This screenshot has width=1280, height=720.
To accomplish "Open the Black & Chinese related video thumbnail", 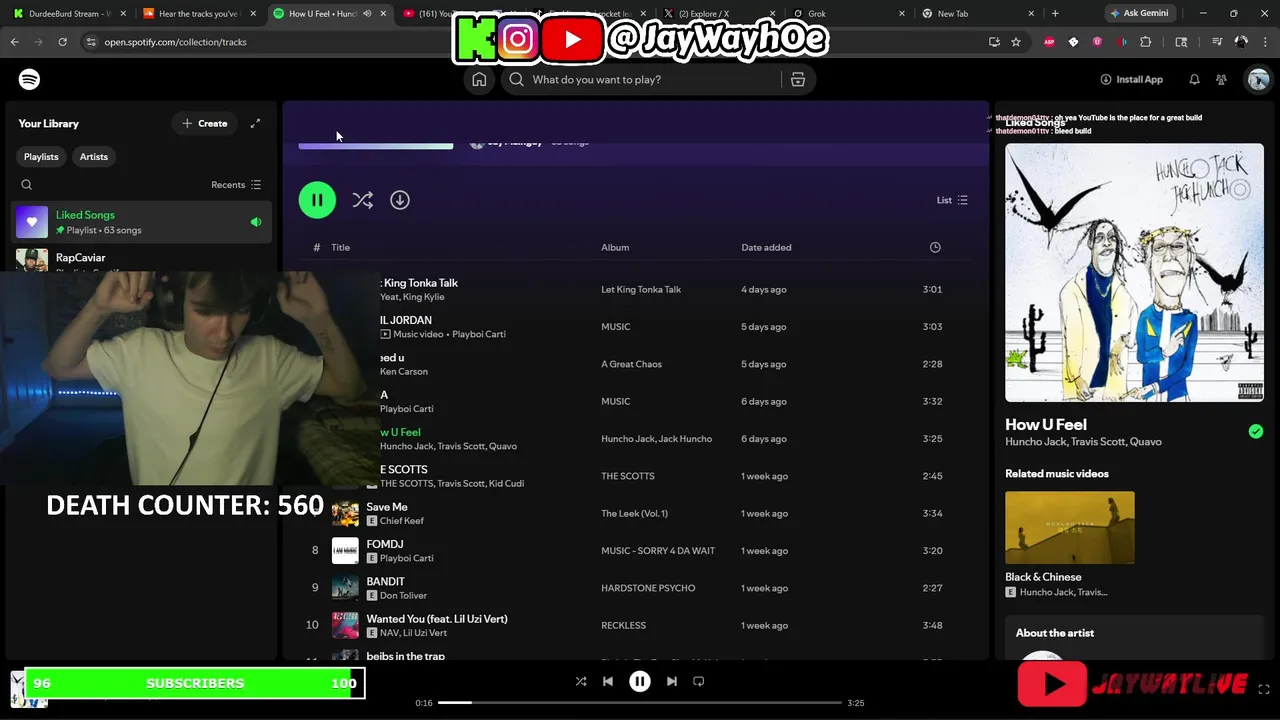I will 1070,527.
